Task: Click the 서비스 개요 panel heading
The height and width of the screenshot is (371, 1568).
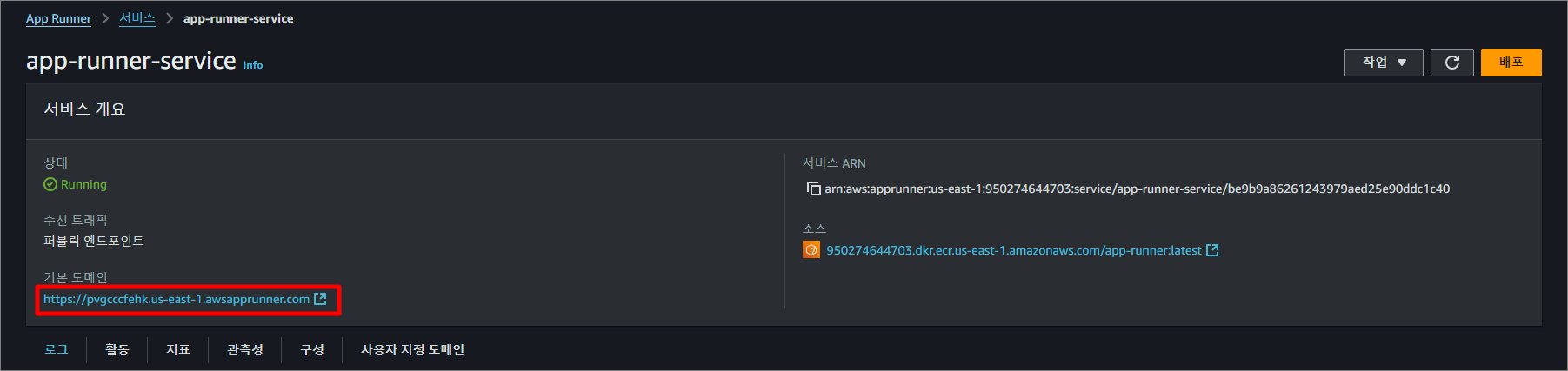Action: click(x=85, y=109)
